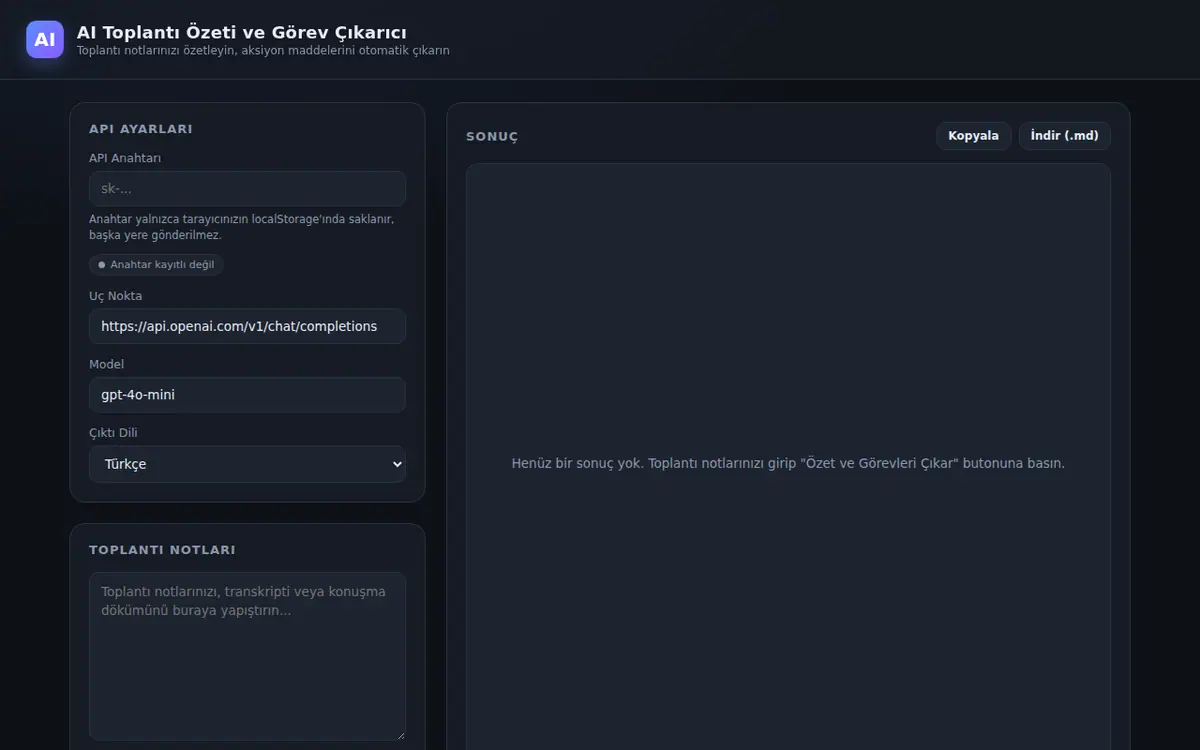Click the API Anahtarı input field
The height and width of the screenshot is (750, 1200).
[x=247, y=188]
